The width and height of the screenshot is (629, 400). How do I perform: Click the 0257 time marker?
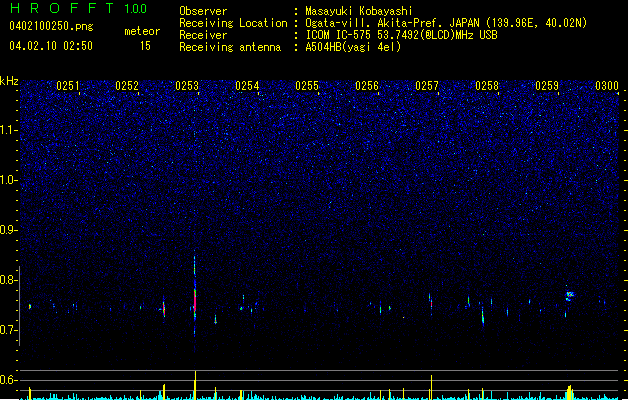pos(427,86)
